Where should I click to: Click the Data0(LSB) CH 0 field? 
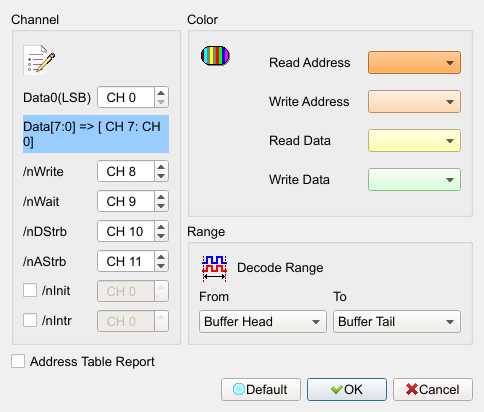(126, 97)
